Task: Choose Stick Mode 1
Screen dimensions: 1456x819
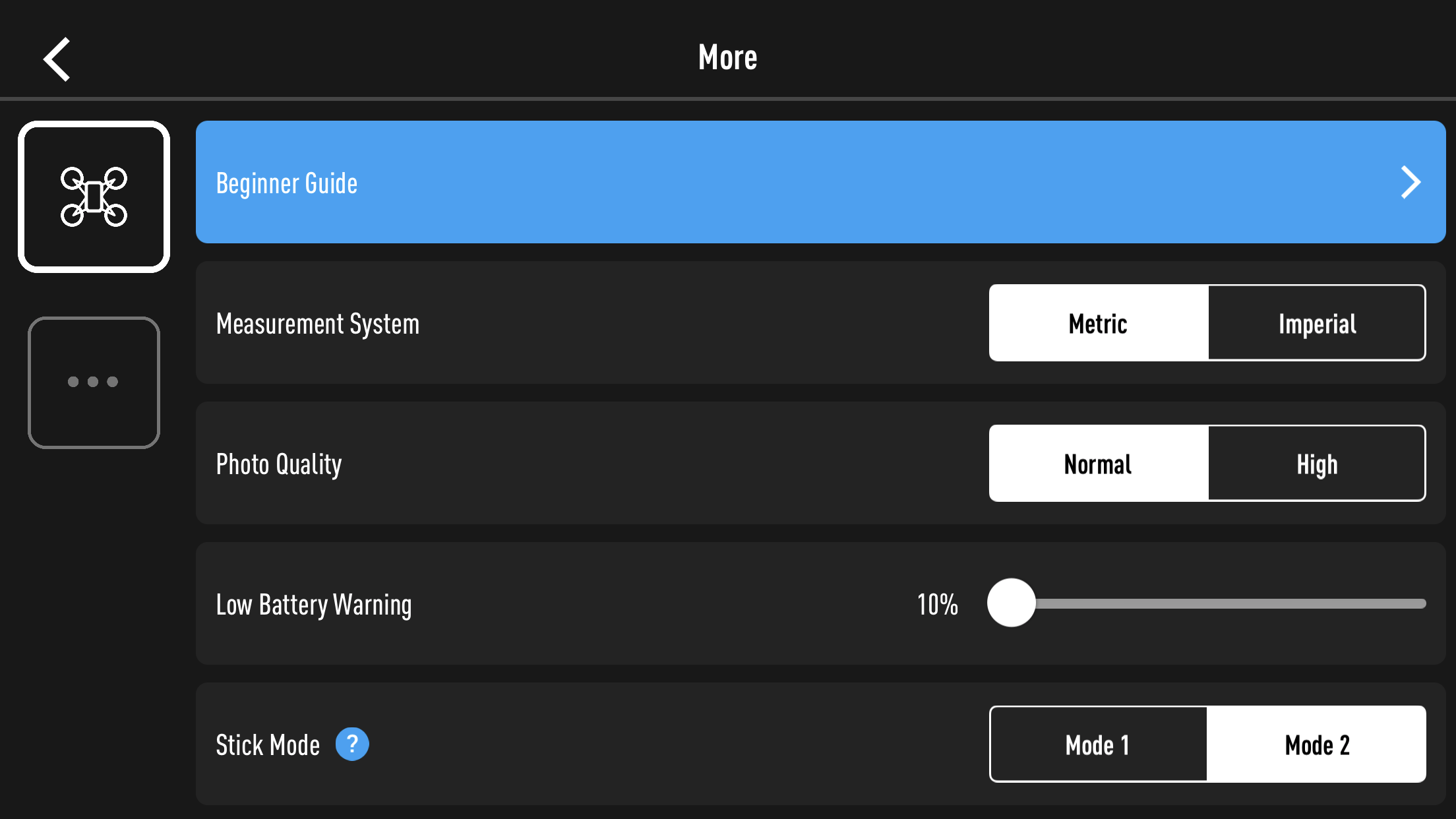Action: click(1099, 744)
